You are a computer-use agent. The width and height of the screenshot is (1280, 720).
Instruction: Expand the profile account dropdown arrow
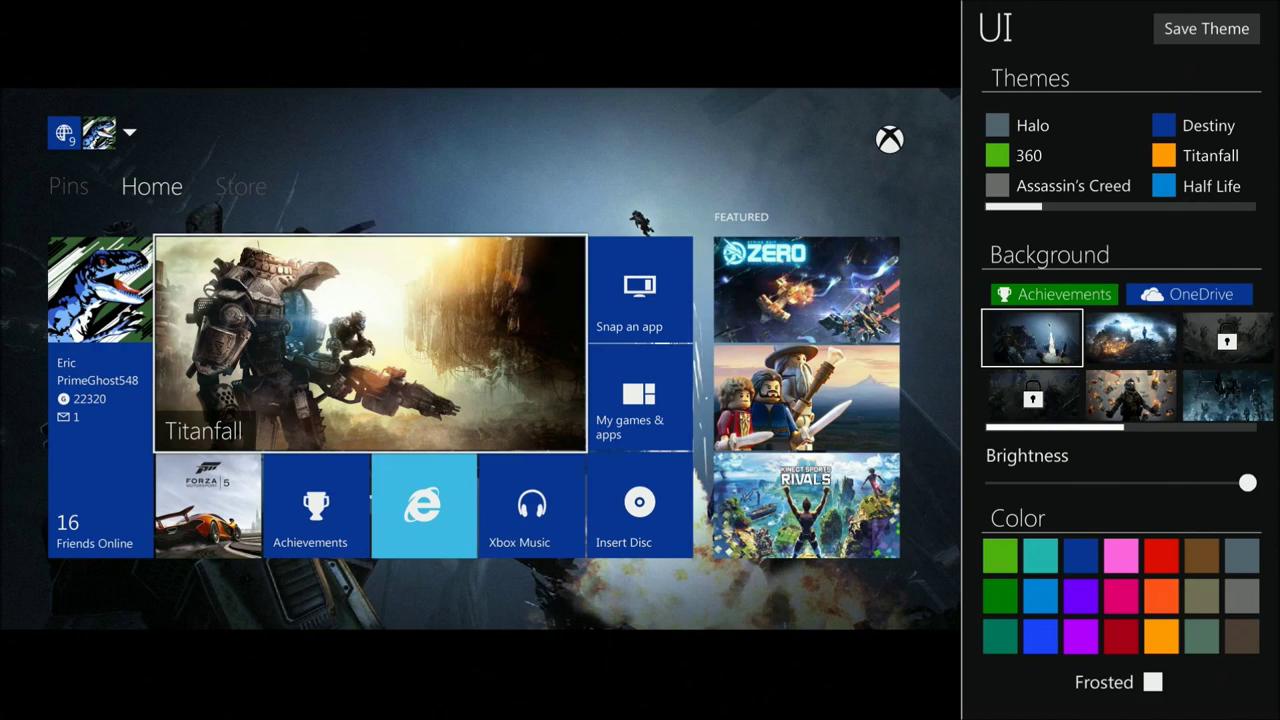[129, 132]
